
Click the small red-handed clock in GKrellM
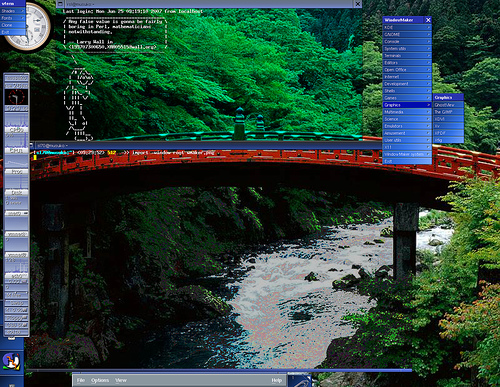click(x=16, y=97)
